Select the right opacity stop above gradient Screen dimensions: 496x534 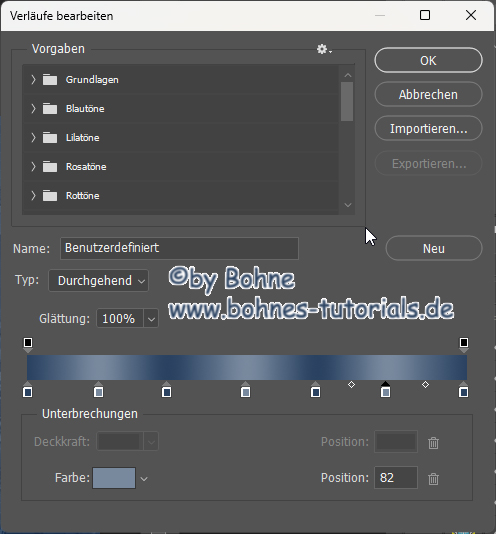464,345
